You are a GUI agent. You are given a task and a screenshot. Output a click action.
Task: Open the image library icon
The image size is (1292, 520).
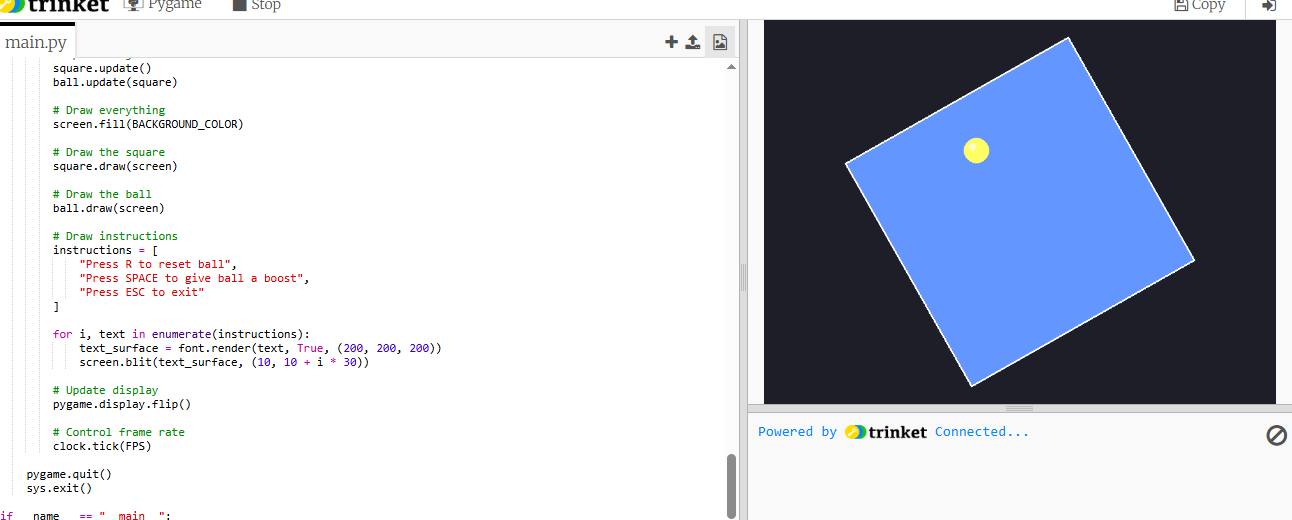click(x=719, y=42)
